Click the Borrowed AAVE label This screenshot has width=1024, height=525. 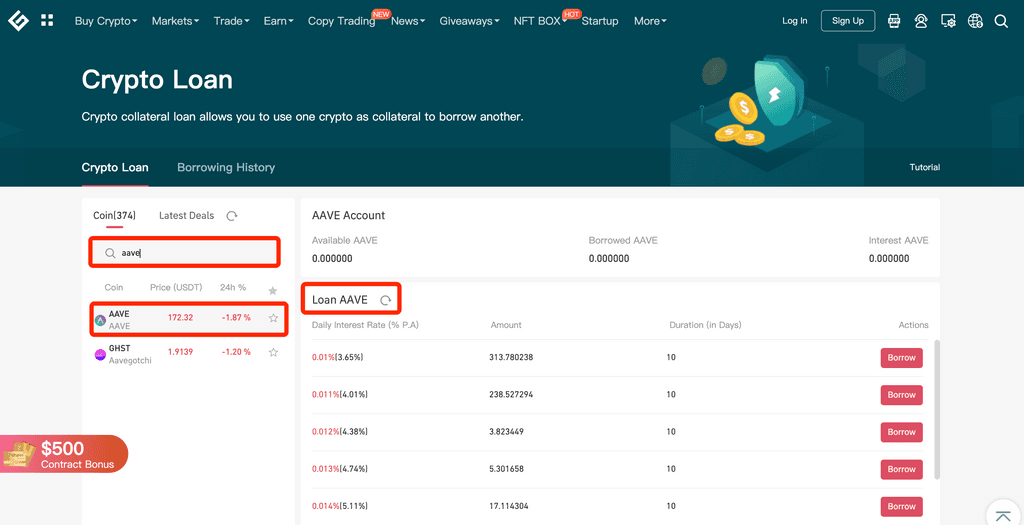[623, 240]
